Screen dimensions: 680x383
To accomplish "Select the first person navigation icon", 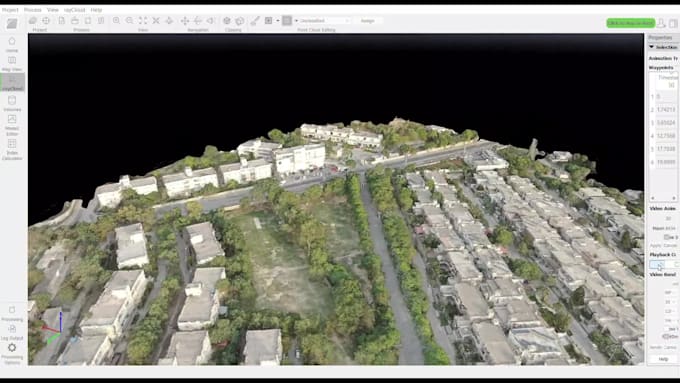I will [211, 20].
